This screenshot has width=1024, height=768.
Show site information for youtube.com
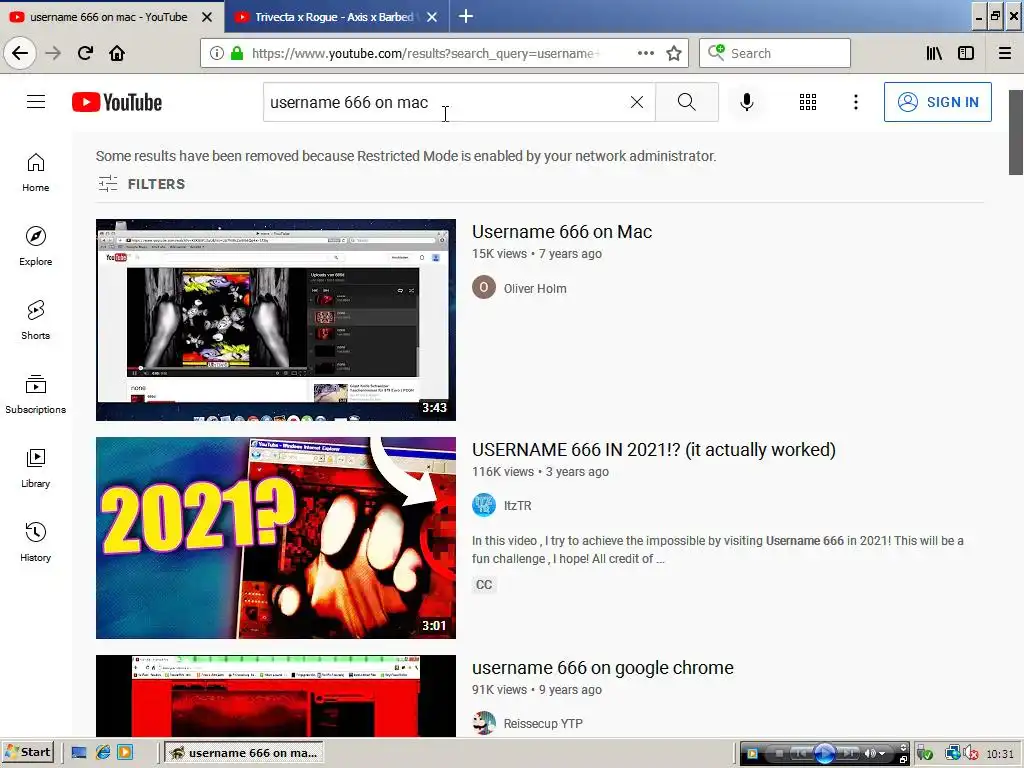click(x=217, y=53)
